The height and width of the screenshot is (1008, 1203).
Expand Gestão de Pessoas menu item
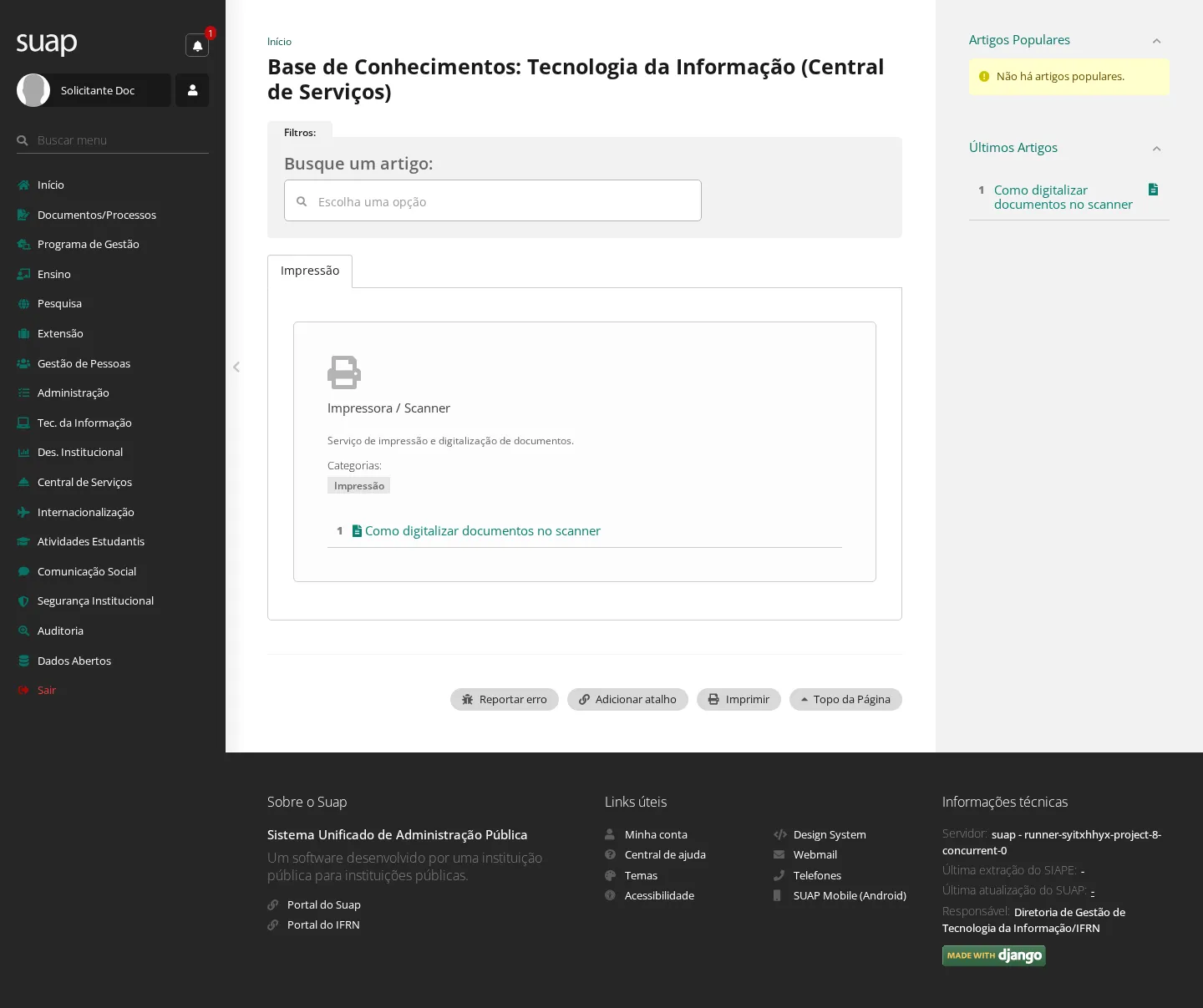point(113,363)
